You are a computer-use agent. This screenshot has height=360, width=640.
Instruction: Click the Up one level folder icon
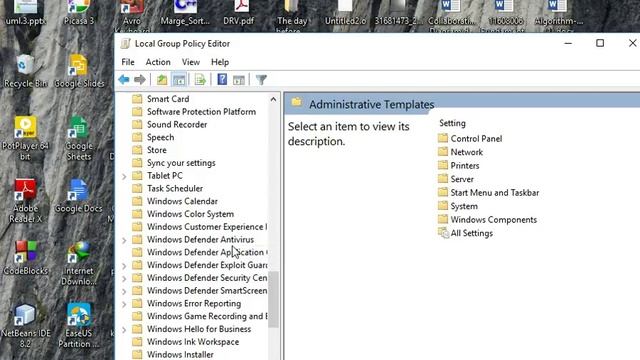point(162,80)
